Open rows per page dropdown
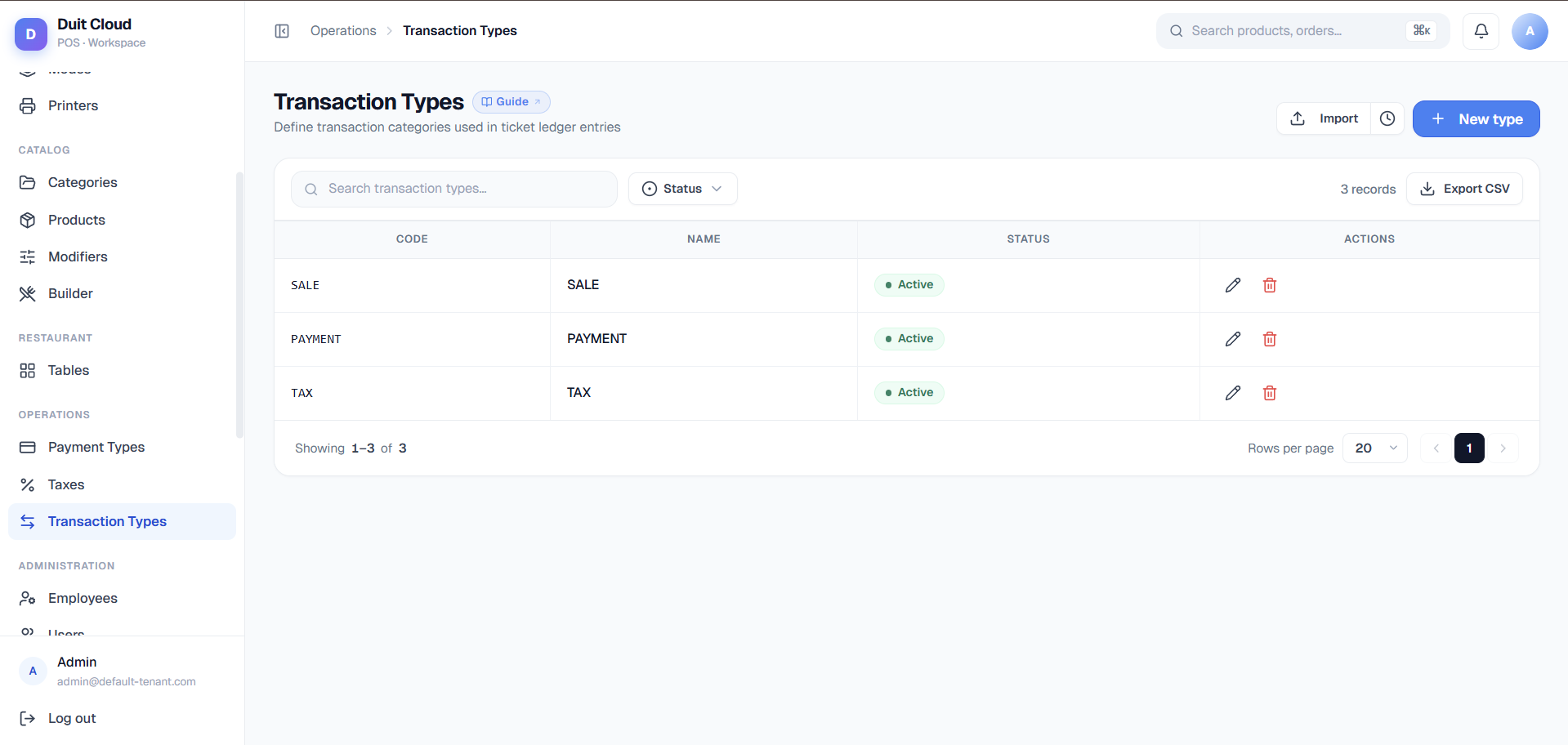Viewport: 1568px width, 745px height. point(1375,448)
